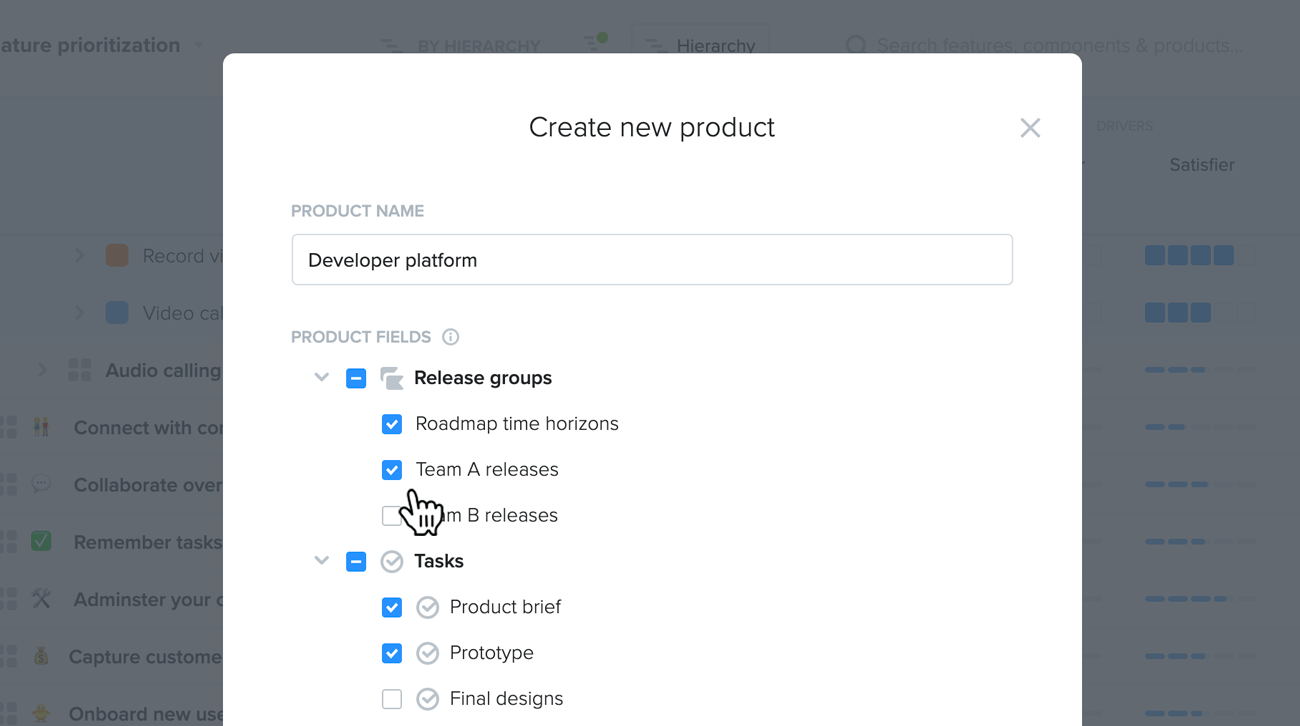Image resolution: width=1300 pixels, height=726 pixels.
Task: Open the filter icon with green dot
Action: 595,44
